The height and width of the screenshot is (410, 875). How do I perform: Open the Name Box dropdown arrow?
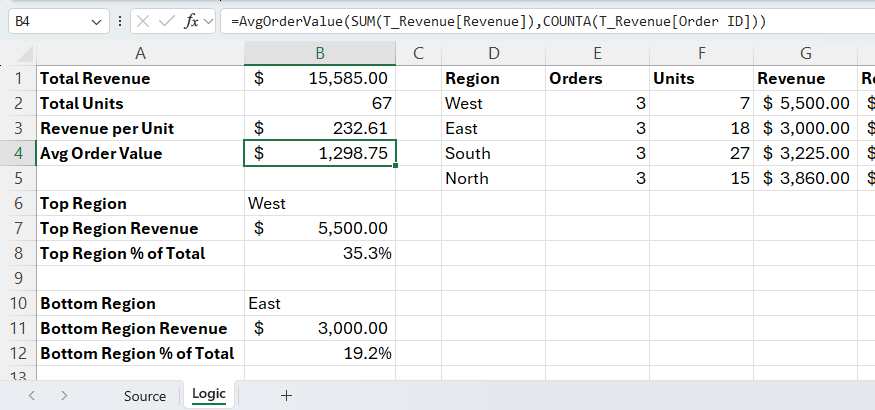click(95, 22)
